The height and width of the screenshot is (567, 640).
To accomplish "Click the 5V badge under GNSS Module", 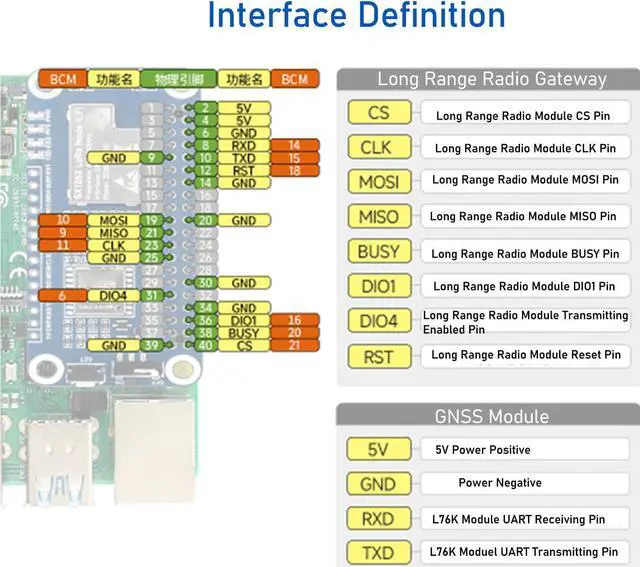I will [378, 450].
